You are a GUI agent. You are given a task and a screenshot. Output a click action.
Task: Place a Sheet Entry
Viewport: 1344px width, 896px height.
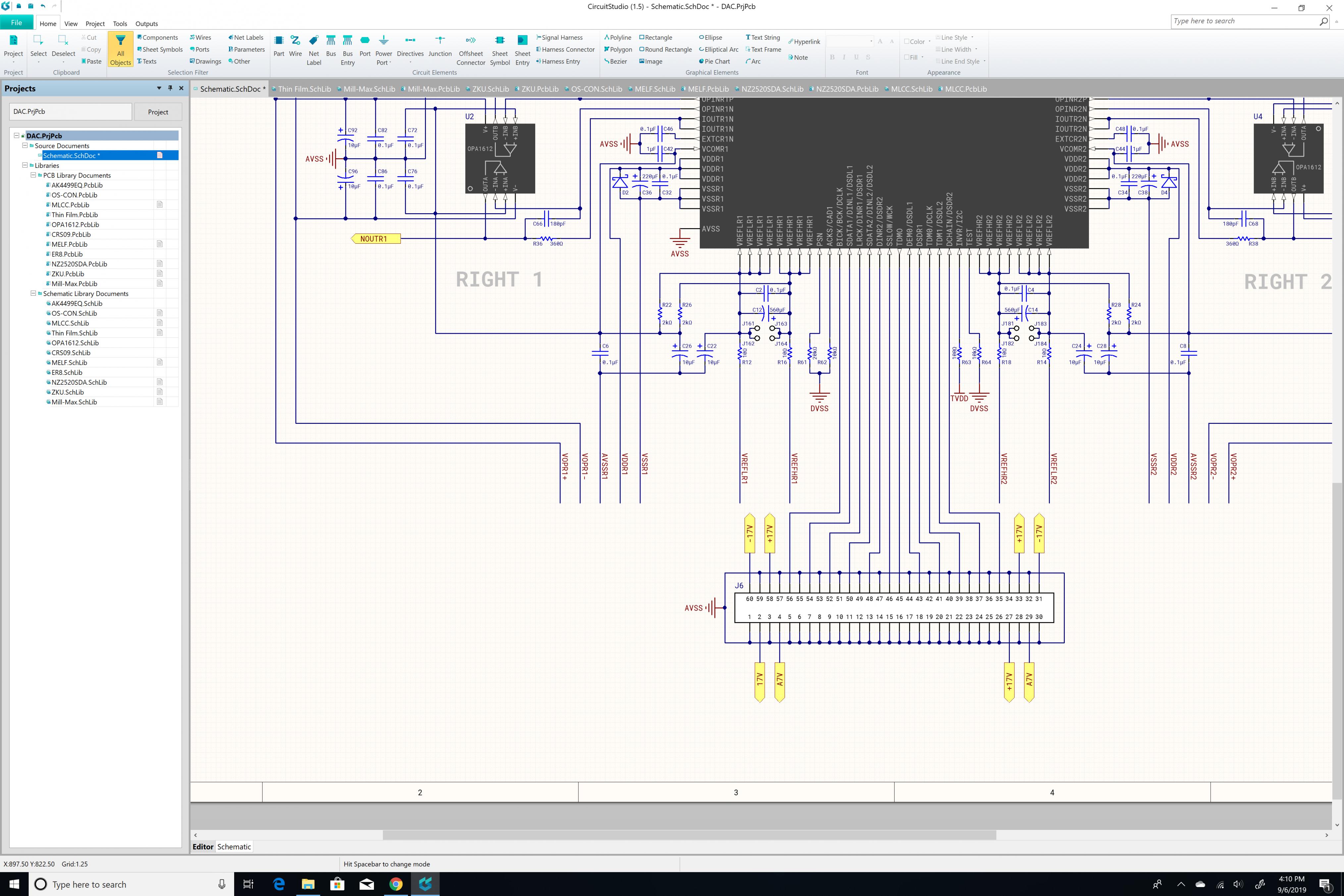coord(522,50)
